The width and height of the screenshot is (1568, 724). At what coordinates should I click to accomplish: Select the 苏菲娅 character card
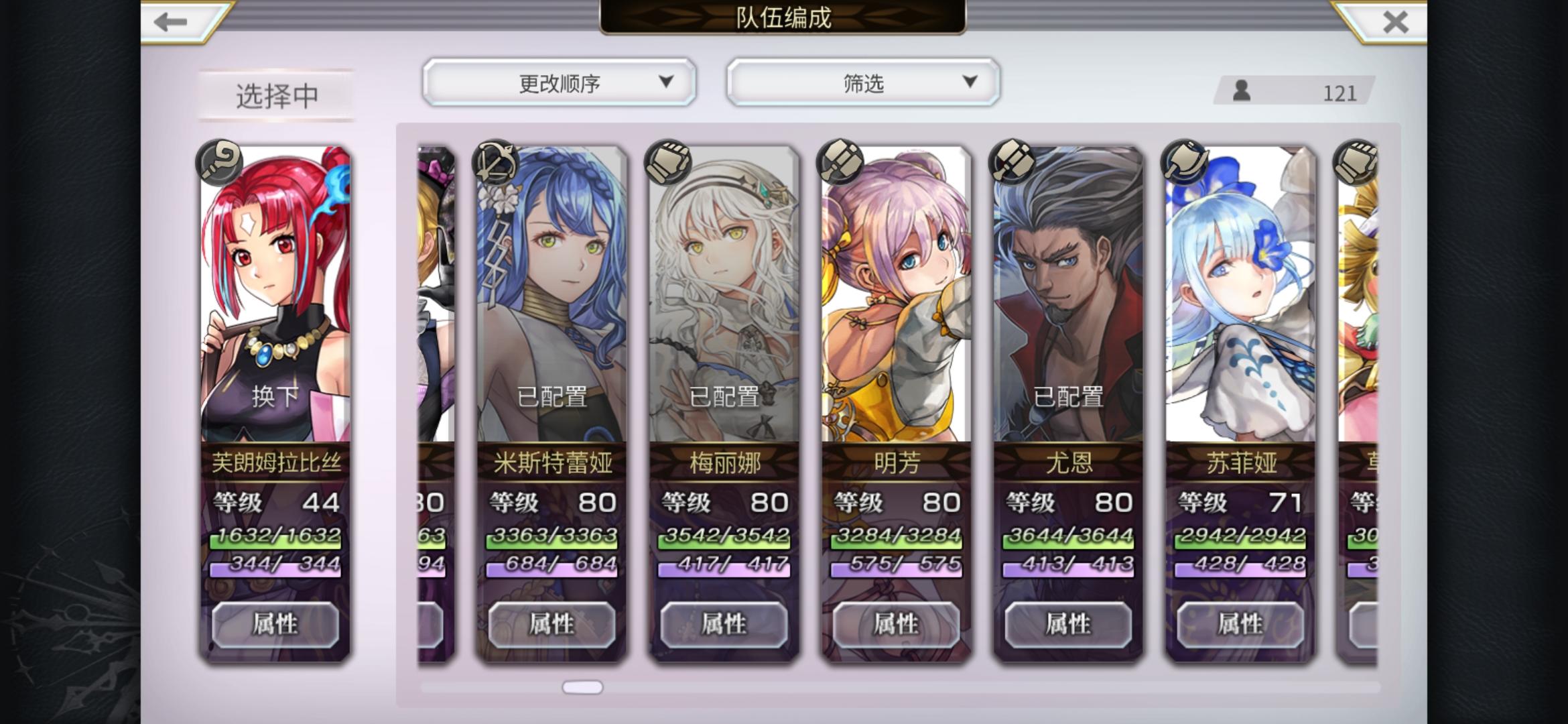(1240, 402)
